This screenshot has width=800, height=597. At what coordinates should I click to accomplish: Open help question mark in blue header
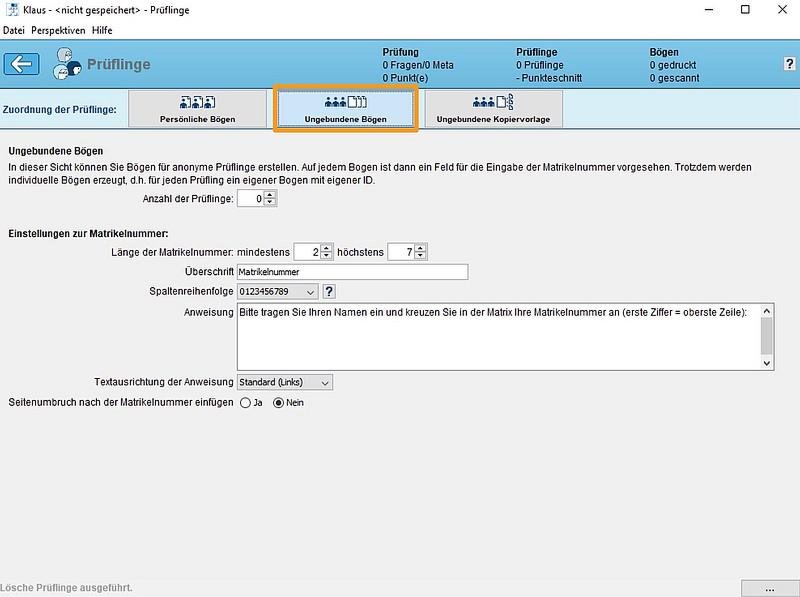(789, 64)
